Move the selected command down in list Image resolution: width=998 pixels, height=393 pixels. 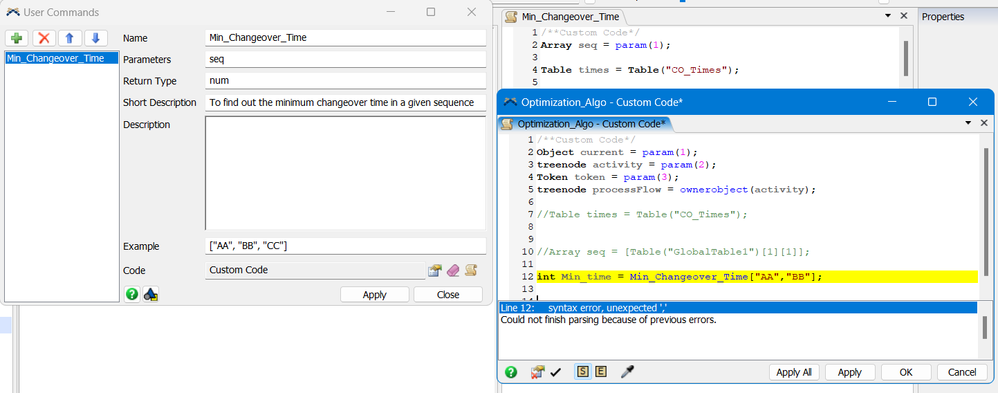[96, 38]
